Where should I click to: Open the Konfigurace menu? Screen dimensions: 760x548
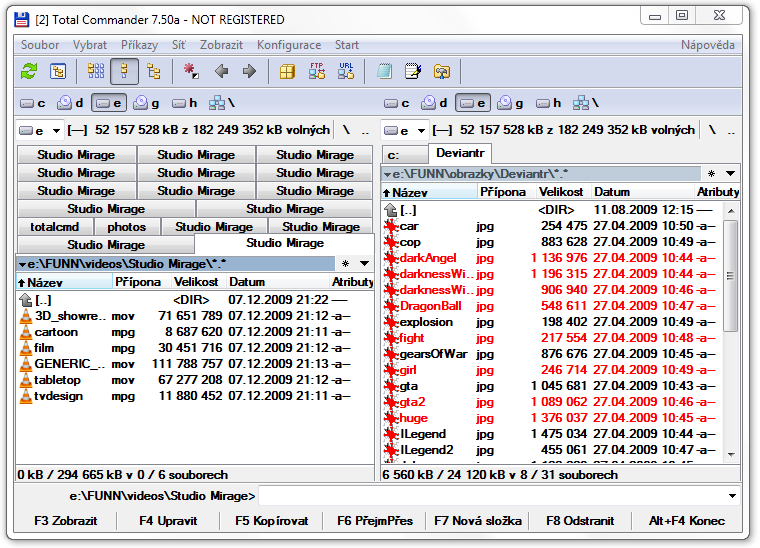289,45
